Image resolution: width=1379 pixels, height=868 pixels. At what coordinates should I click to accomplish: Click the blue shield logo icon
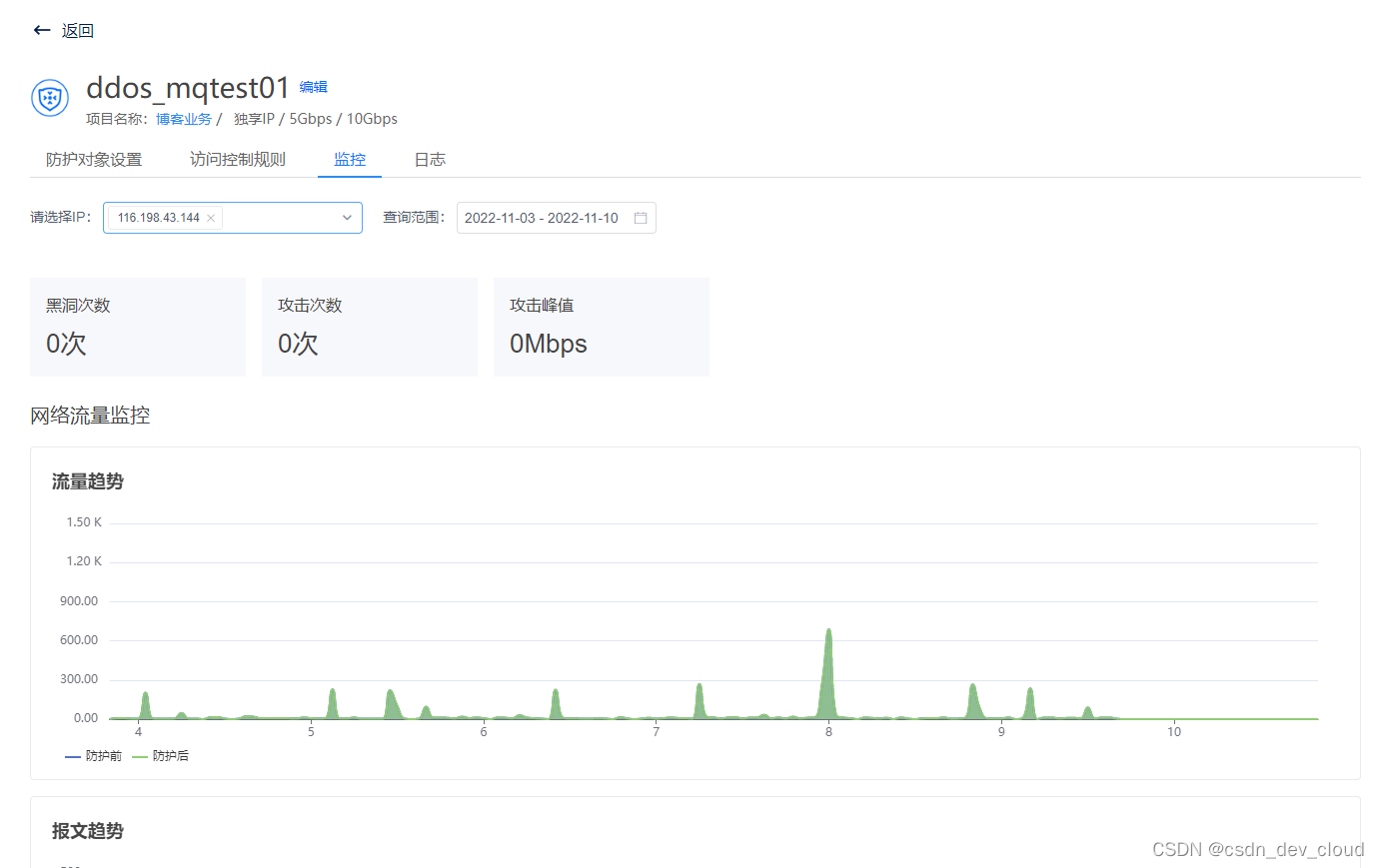(50, 98)
